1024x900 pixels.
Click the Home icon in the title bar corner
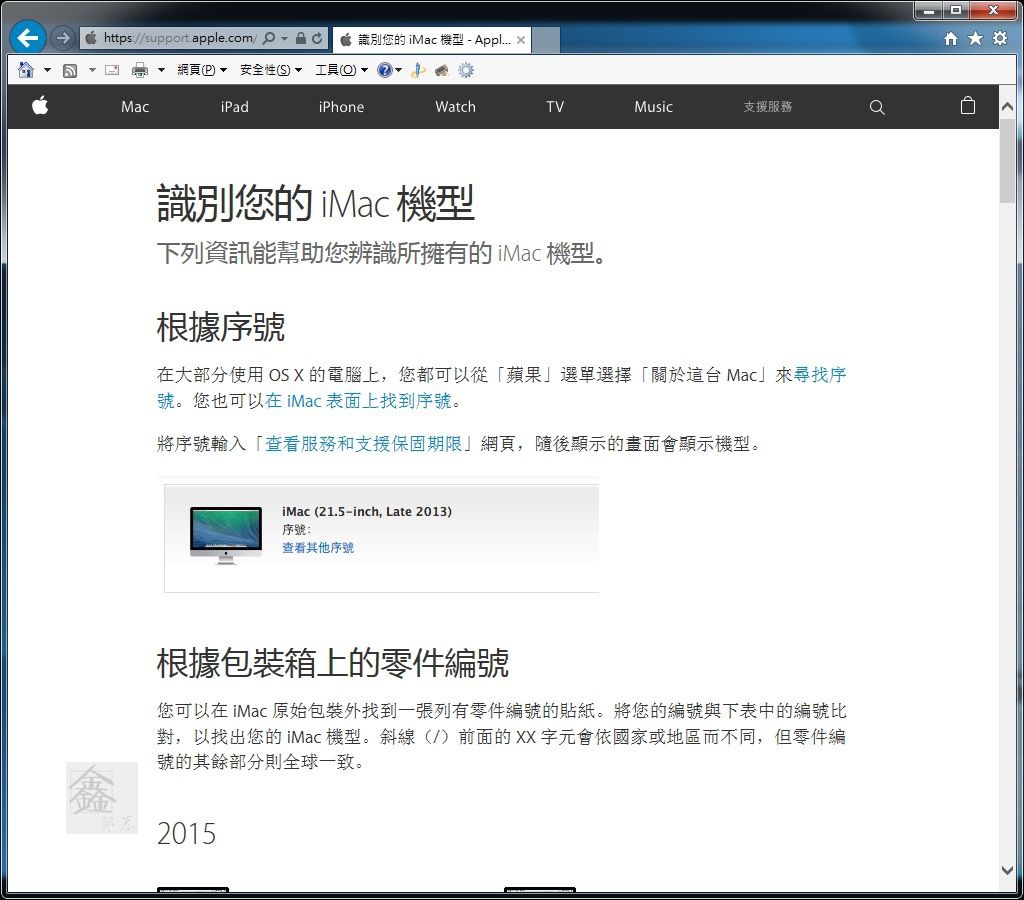coord(951,39)
